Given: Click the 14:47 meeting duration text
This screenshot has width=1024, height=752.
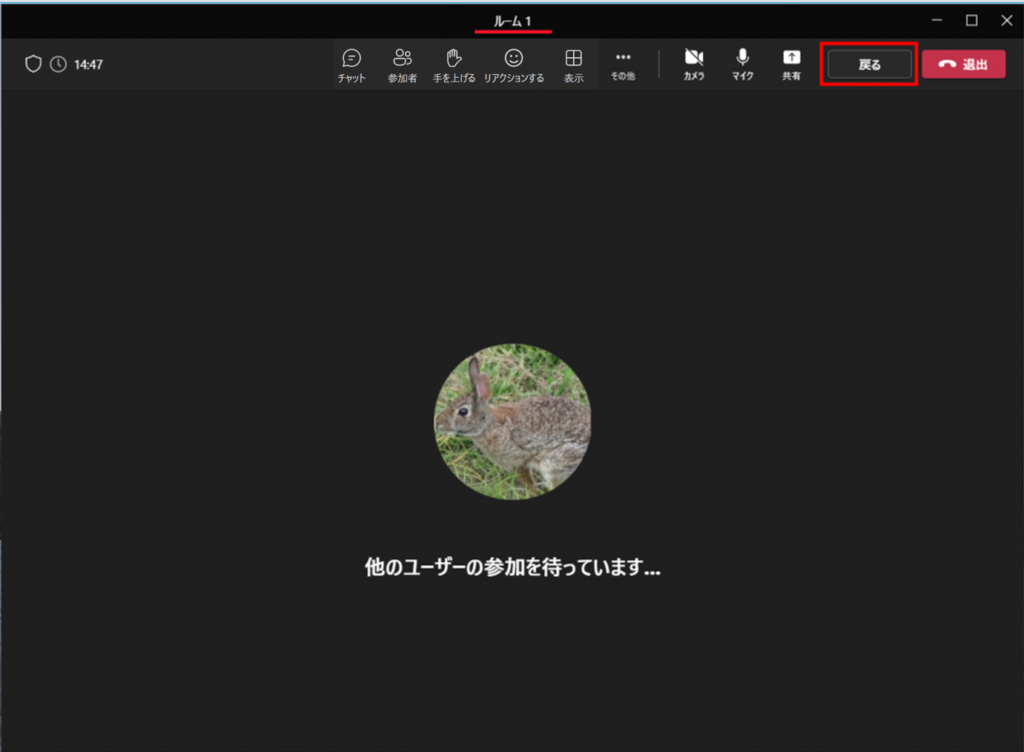Looking at the screenshot, I should [x=88, y=65].
